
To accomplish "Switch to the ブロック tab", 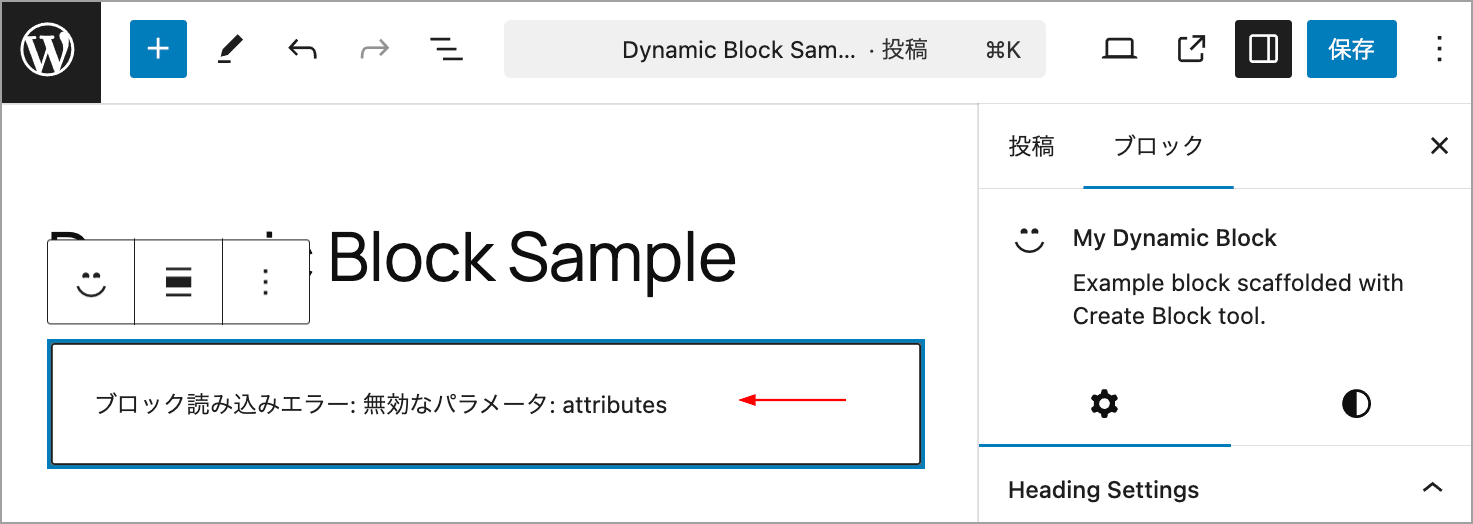I will click(1158, 146).
